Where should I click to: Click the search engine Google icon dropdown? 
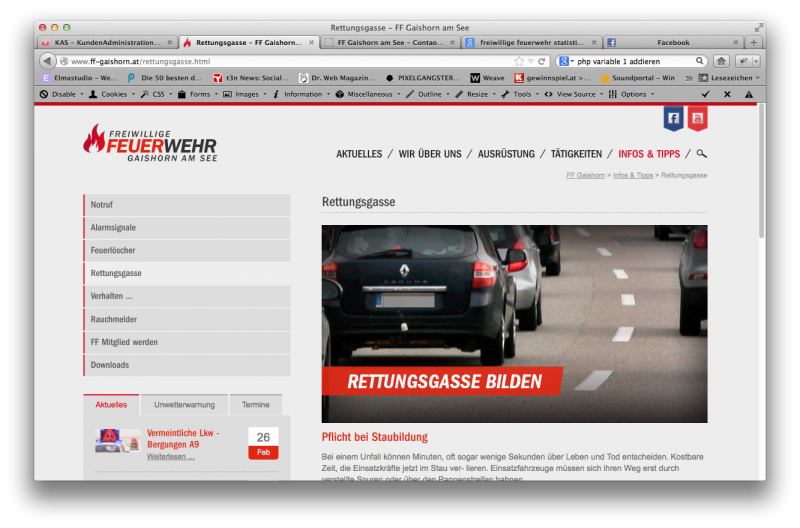tap(566, 61)
